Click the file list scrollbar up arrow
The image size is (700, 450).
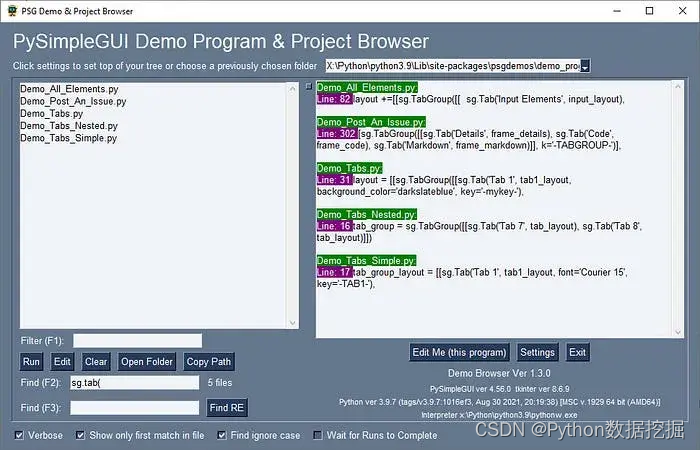(x=292, y=89)
